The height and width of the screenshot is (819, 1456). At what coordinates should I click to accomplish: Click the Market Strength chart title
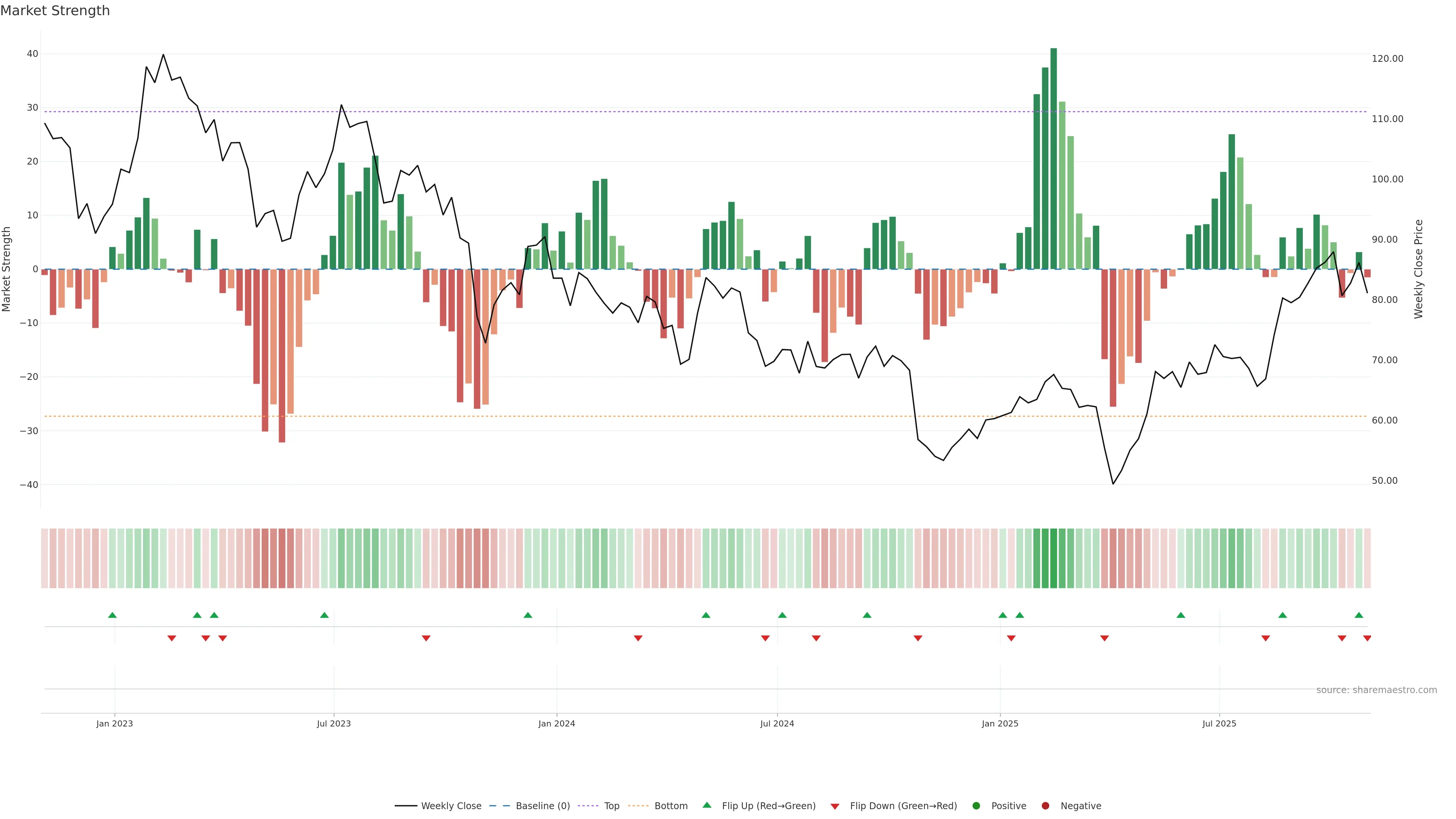(x=55, y=11)
